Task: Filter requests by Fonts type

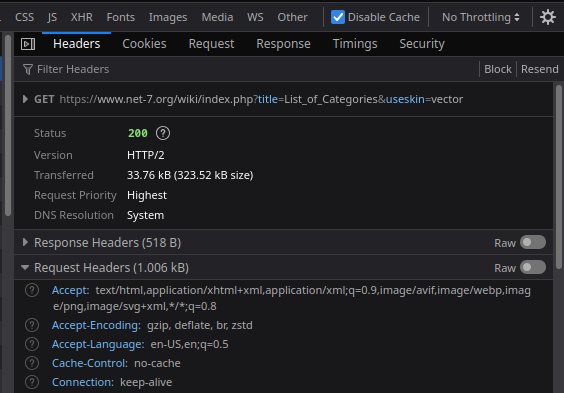Action: [x=120, y=17]
